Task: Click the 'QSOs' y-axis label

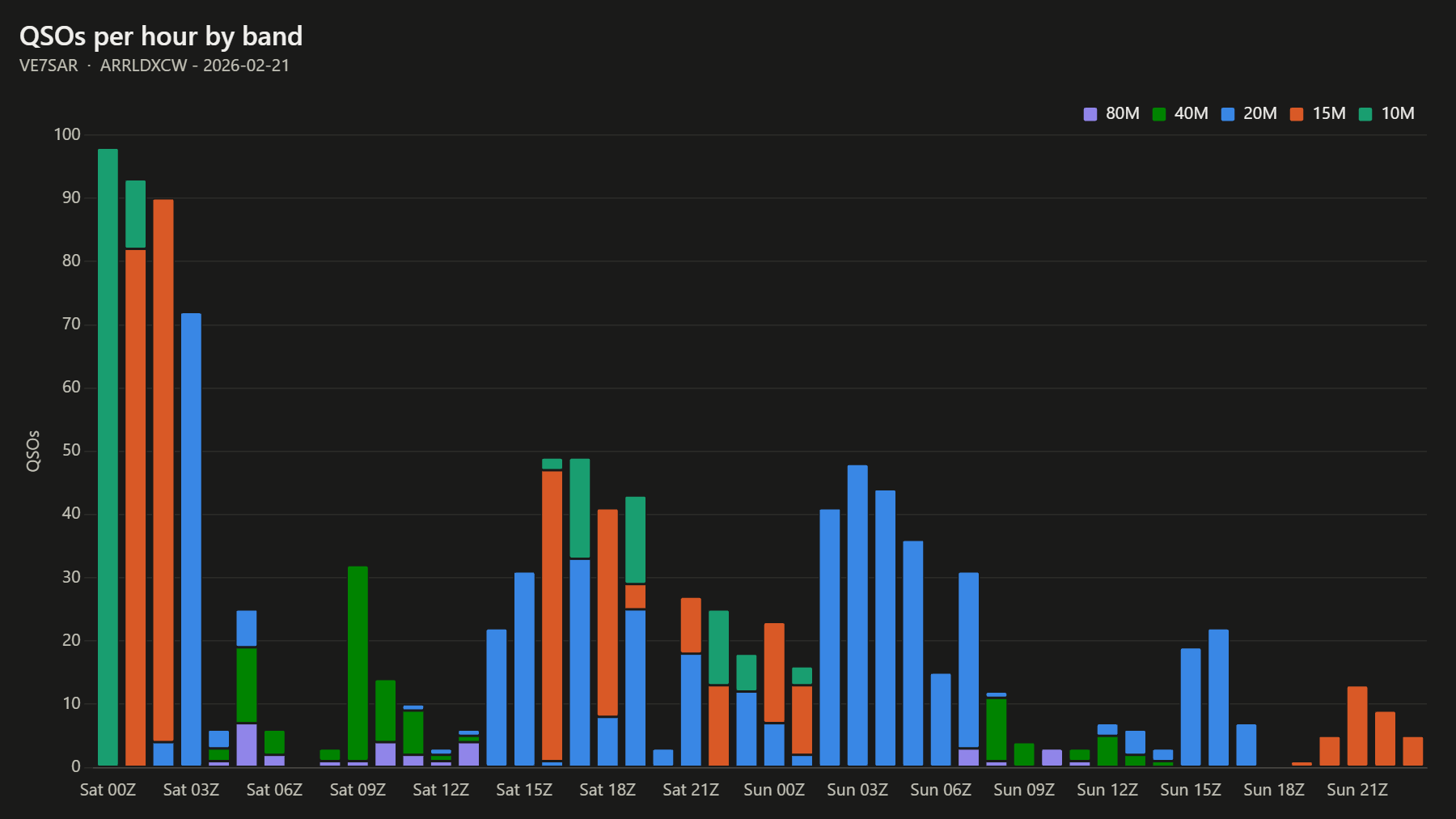Action: click(x=33, y=451)
